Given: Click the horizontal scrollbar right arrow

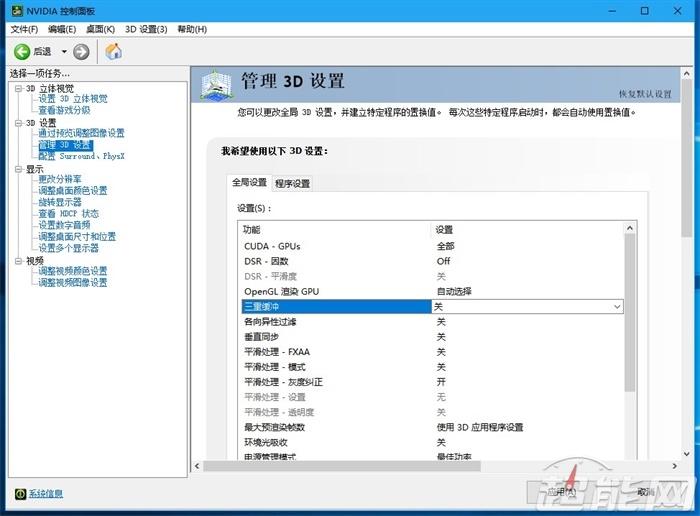Looking at the screenshot, I should click(x=675, y=466).
